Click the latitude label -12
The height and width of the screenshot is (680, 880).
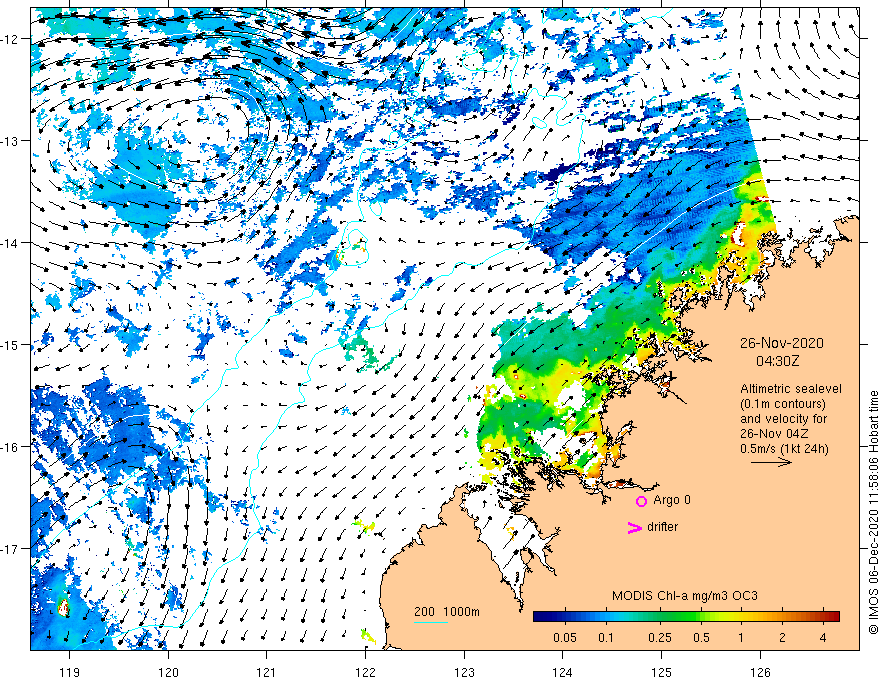10,39
